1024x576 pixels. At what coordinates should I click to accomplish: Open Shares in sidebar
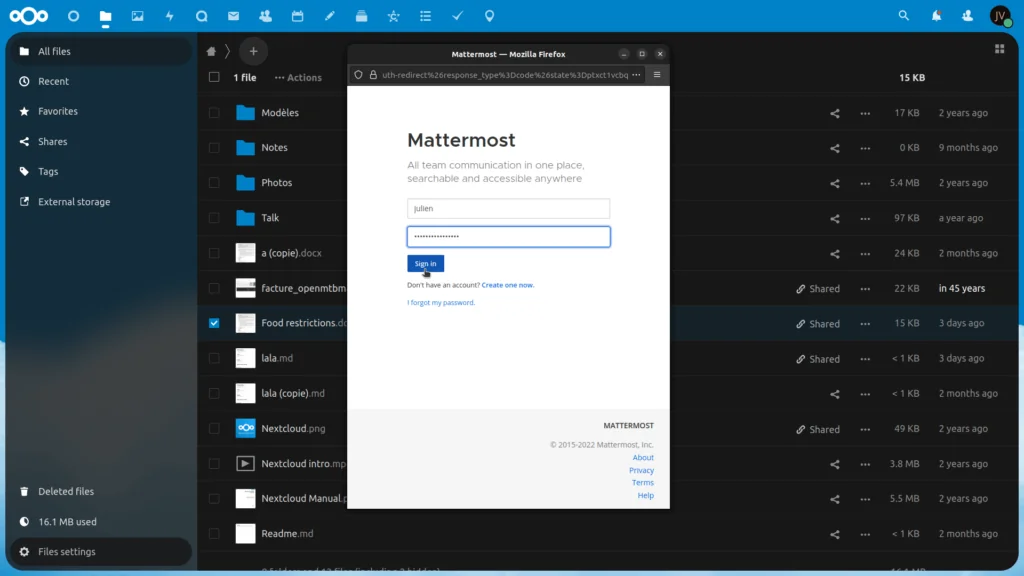[x=100, y=141]
